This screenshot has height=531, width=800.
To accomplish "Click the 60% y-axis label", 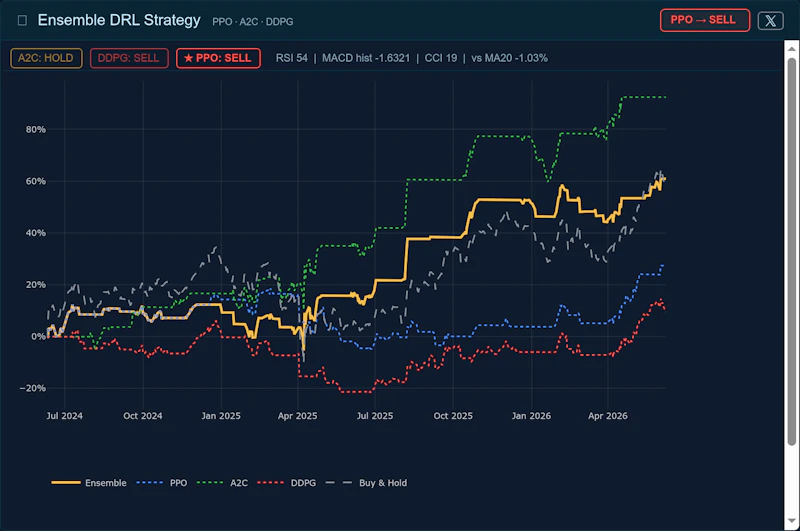I will coord(36,181).
